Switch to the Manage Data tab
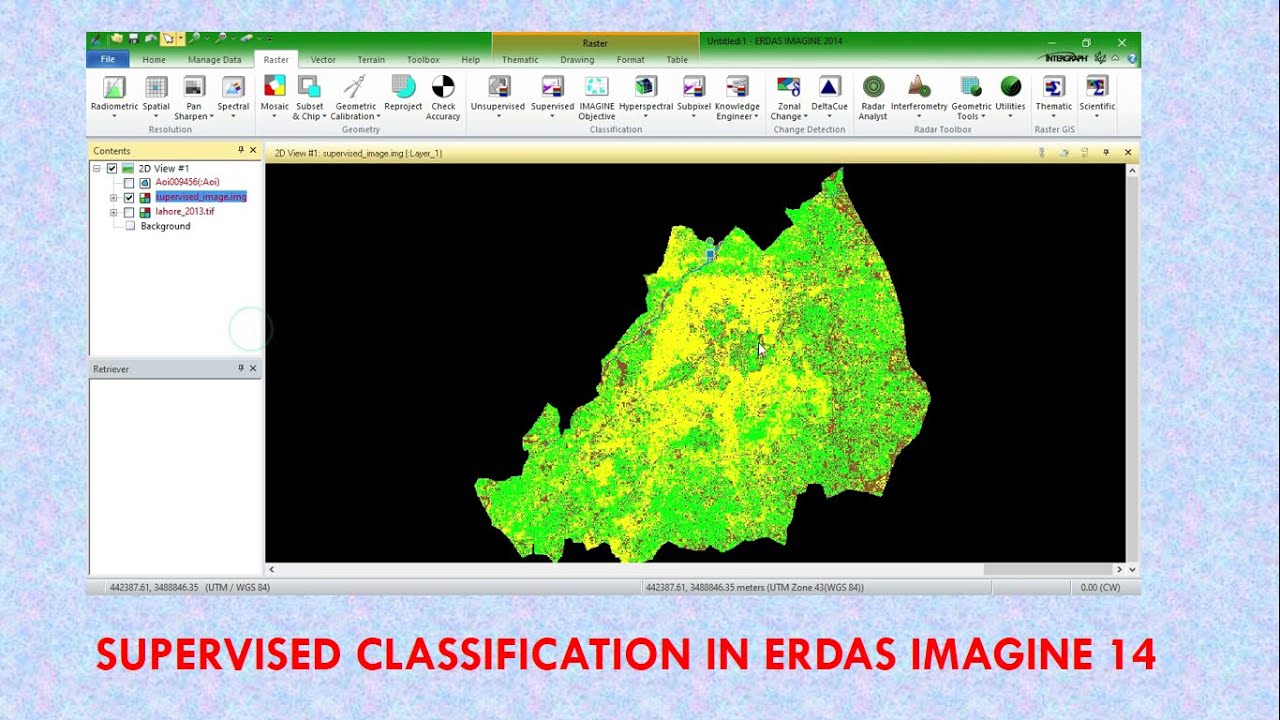The image size is (1280, 720). click(214, 60)
